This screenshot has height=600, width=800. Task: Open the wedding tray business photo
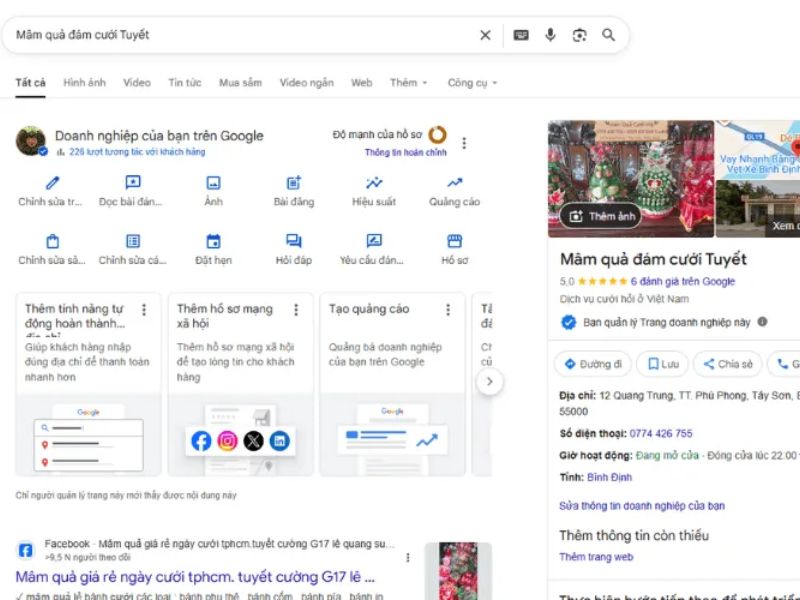click(x=631, y=179)
